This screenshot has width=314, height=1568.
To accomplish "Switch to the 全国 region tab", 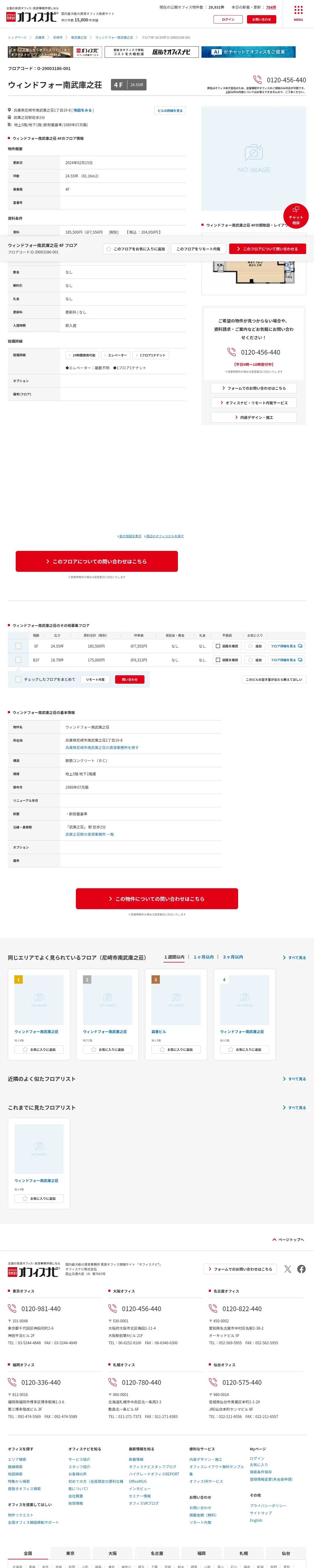I will pos(28,1553).
